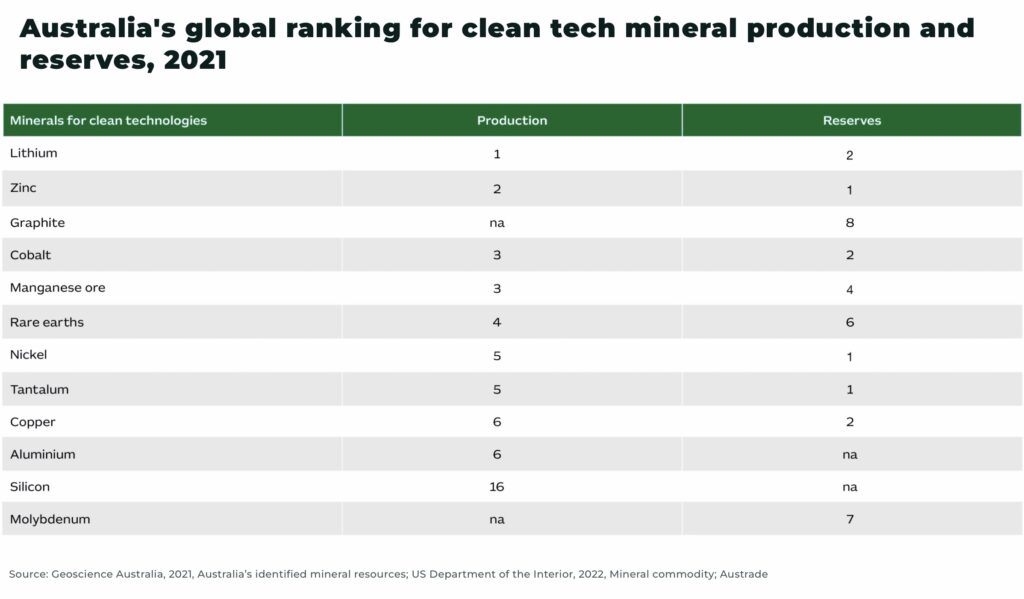Click the Copper row label
The image size is (1024, 599).
click(32, 422)
